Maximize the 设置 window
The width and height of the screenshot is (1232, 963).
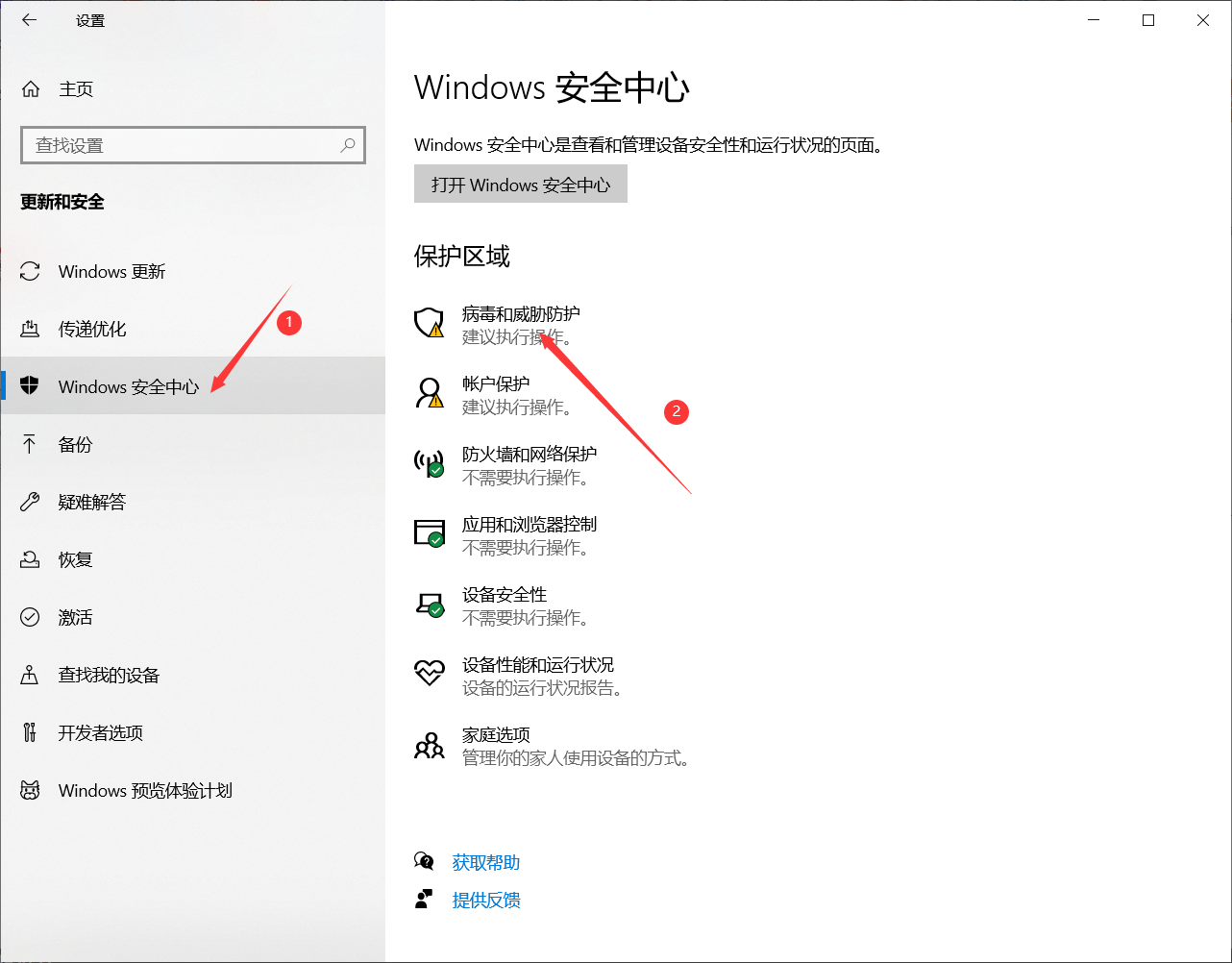pos(1148,20)
